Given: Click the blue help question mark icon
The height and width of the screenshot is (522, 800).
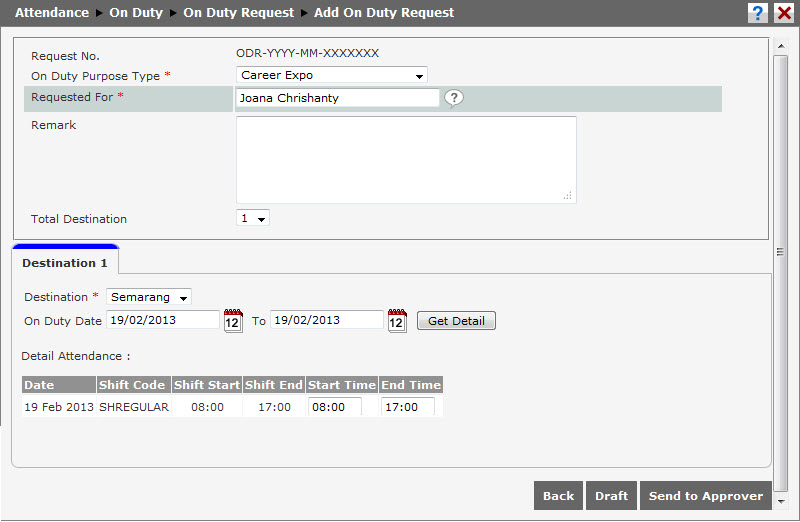Looking at the screenshot, I should pos(758,13).
